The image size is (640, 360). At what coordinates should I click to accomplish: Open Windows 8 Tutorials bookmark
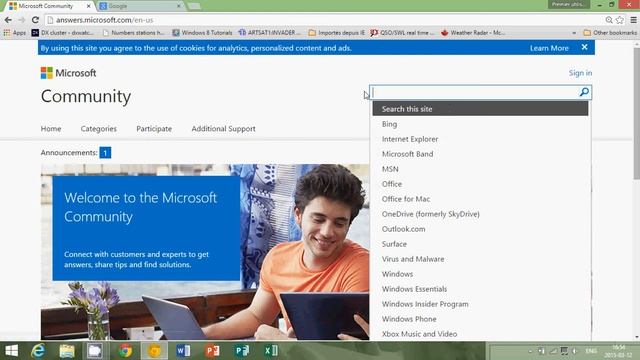pos(202,33)
